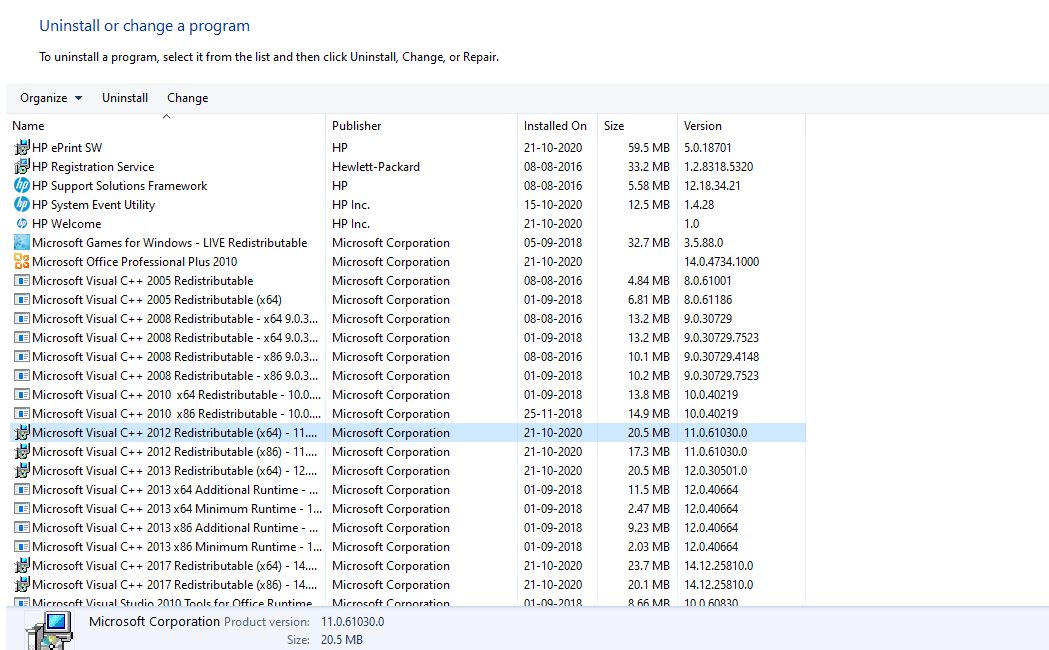This screenshot has height=650, width=1049.
Task: Sort programs by the Installed On column
Action: coord(557,126)
